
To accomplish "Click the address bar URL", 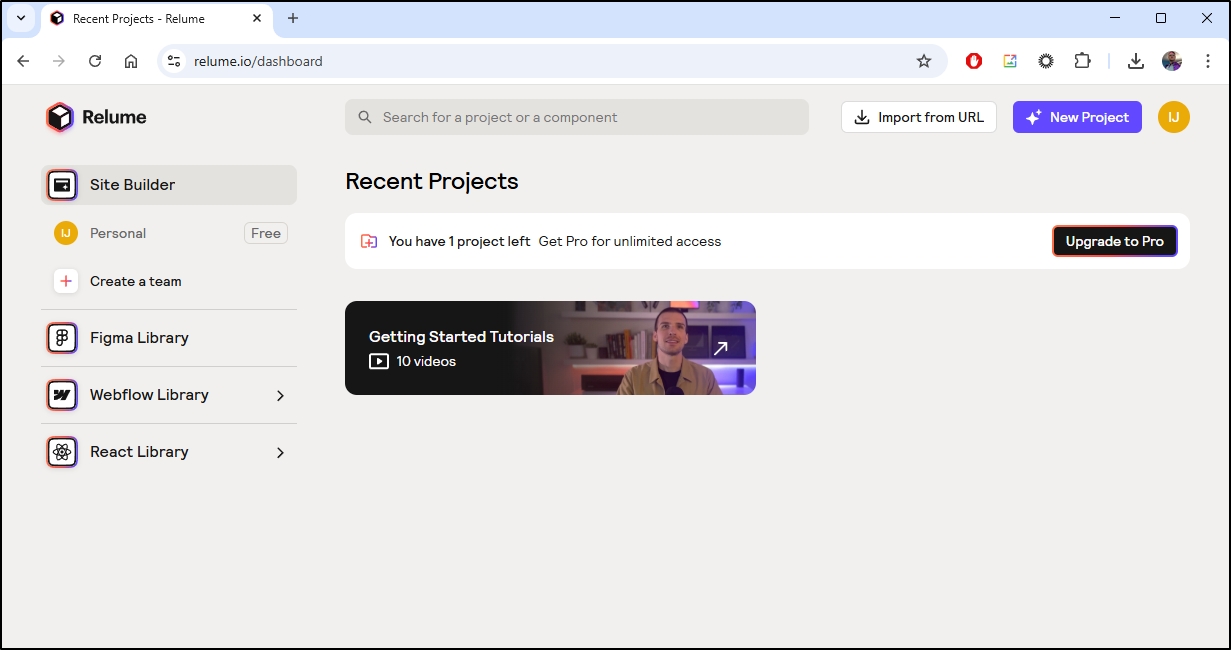I will [x=258, y=61].
